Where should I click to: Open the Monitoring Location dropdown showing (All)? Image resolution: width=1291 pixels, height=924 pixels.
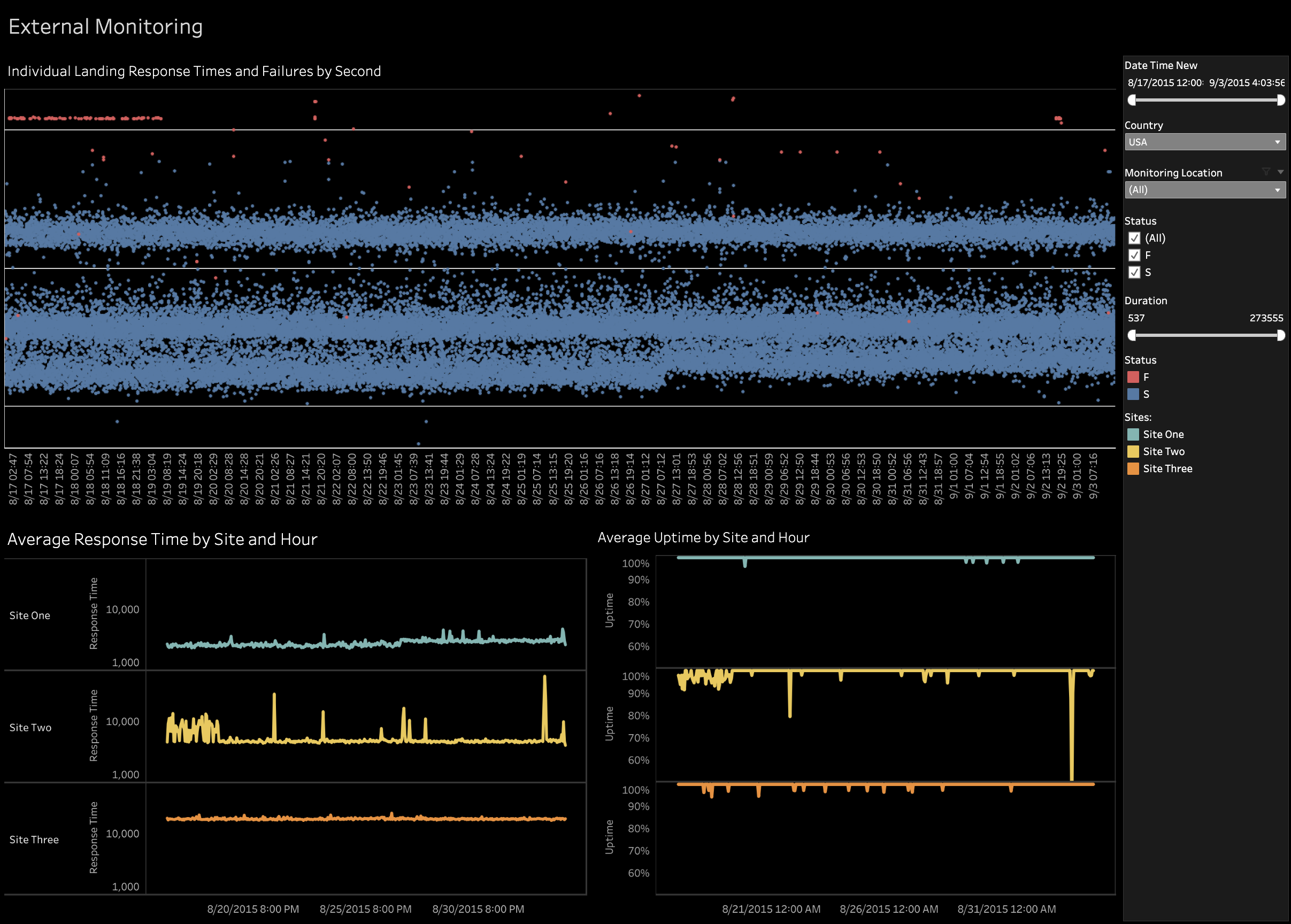click(1205, 190)
